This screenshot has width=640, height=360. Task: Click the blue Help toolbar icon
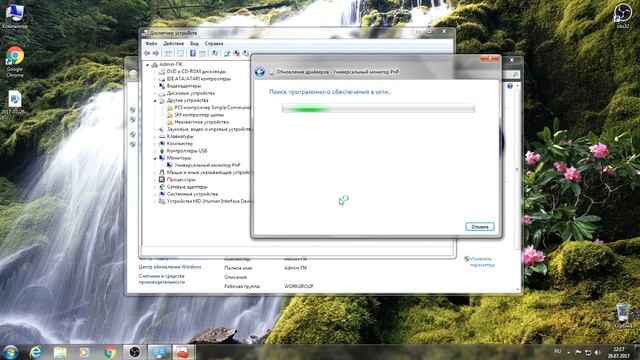[193, 53]
